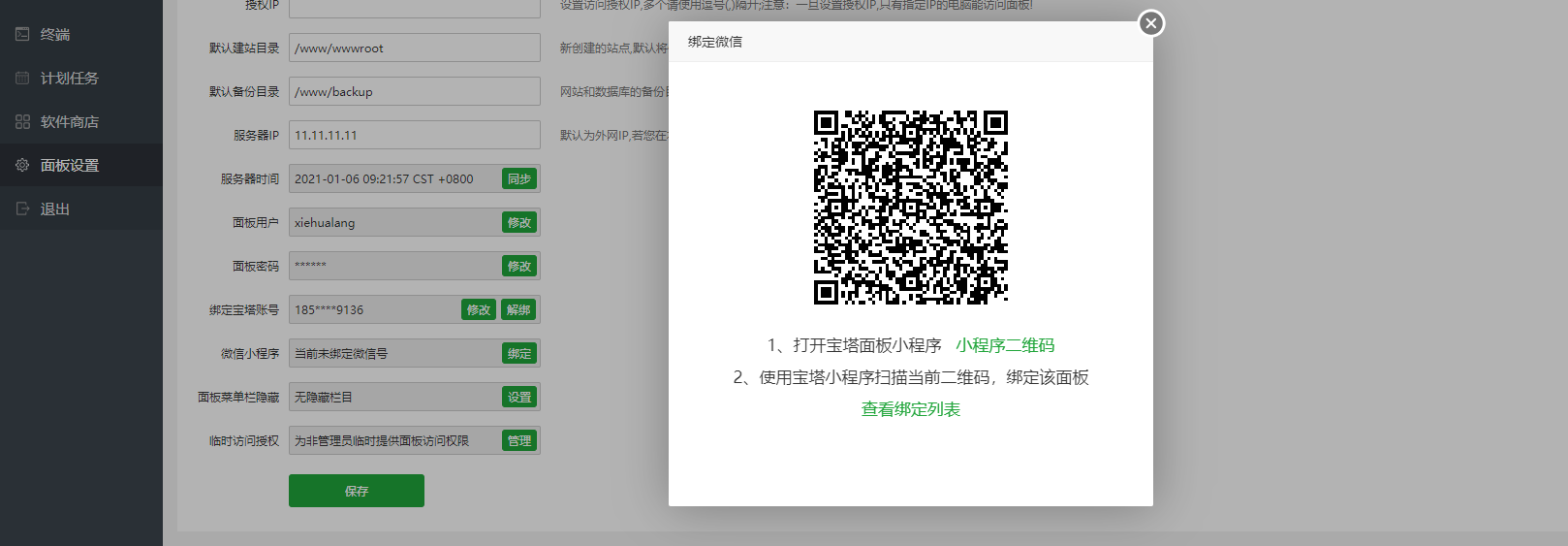Click the panel settings gear icon
1568x546 pixels.
click(22, 165)
